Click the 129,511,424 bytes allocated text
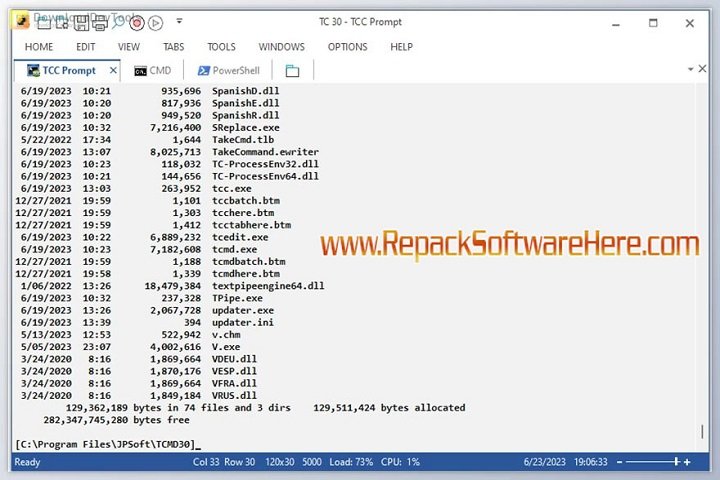The height and width of the screenshot is (480, 720). [389, 408]
